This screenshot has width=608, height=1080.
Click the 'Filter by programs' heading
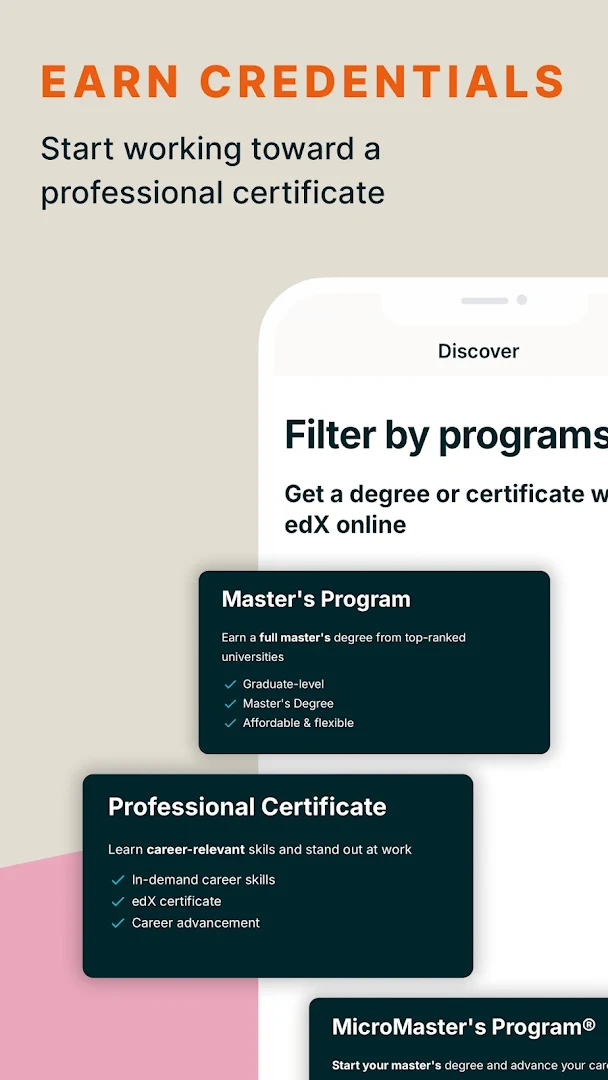pyautogui.click(x=446, y=435)
